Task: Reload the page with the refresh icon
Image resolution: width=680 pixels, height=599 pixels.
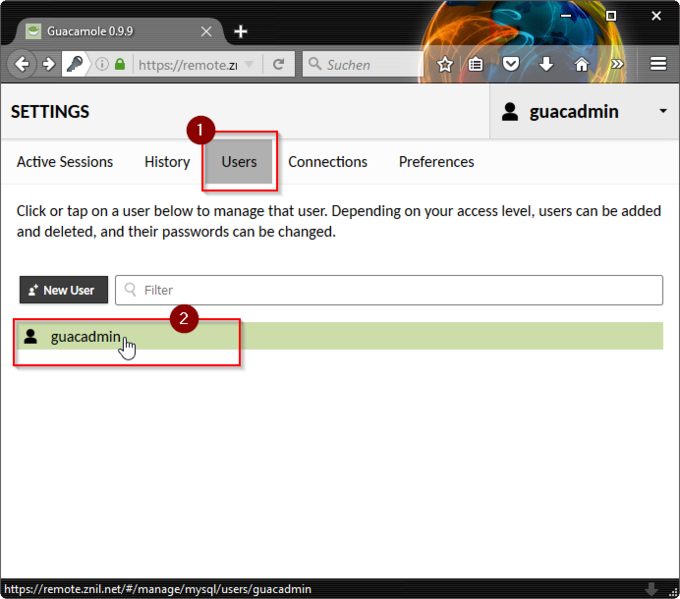Action: pos(279,64)
